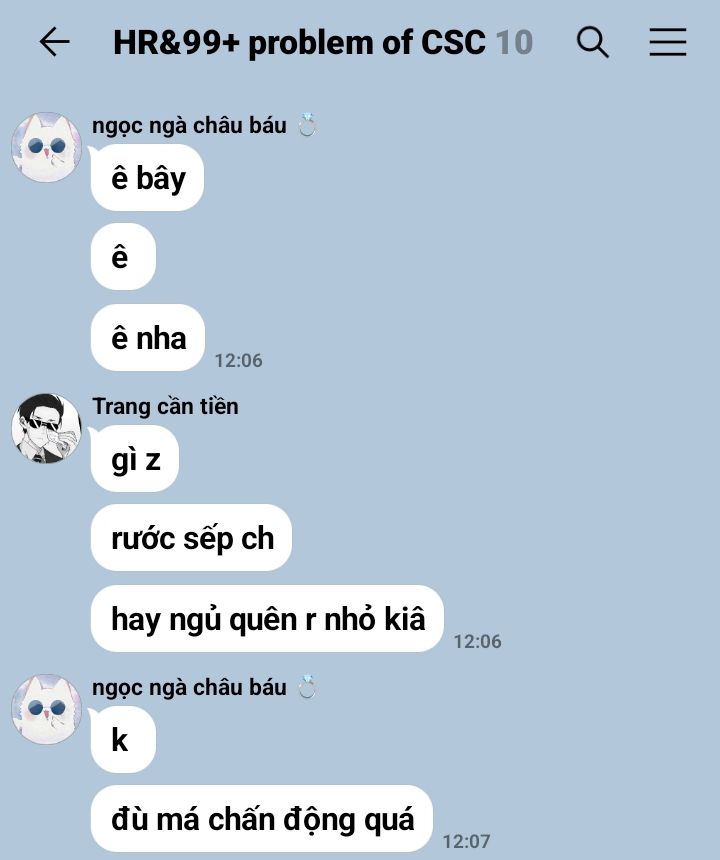Open the hamburger menu icon
The image size is (720, 860).
pos(668,42)
